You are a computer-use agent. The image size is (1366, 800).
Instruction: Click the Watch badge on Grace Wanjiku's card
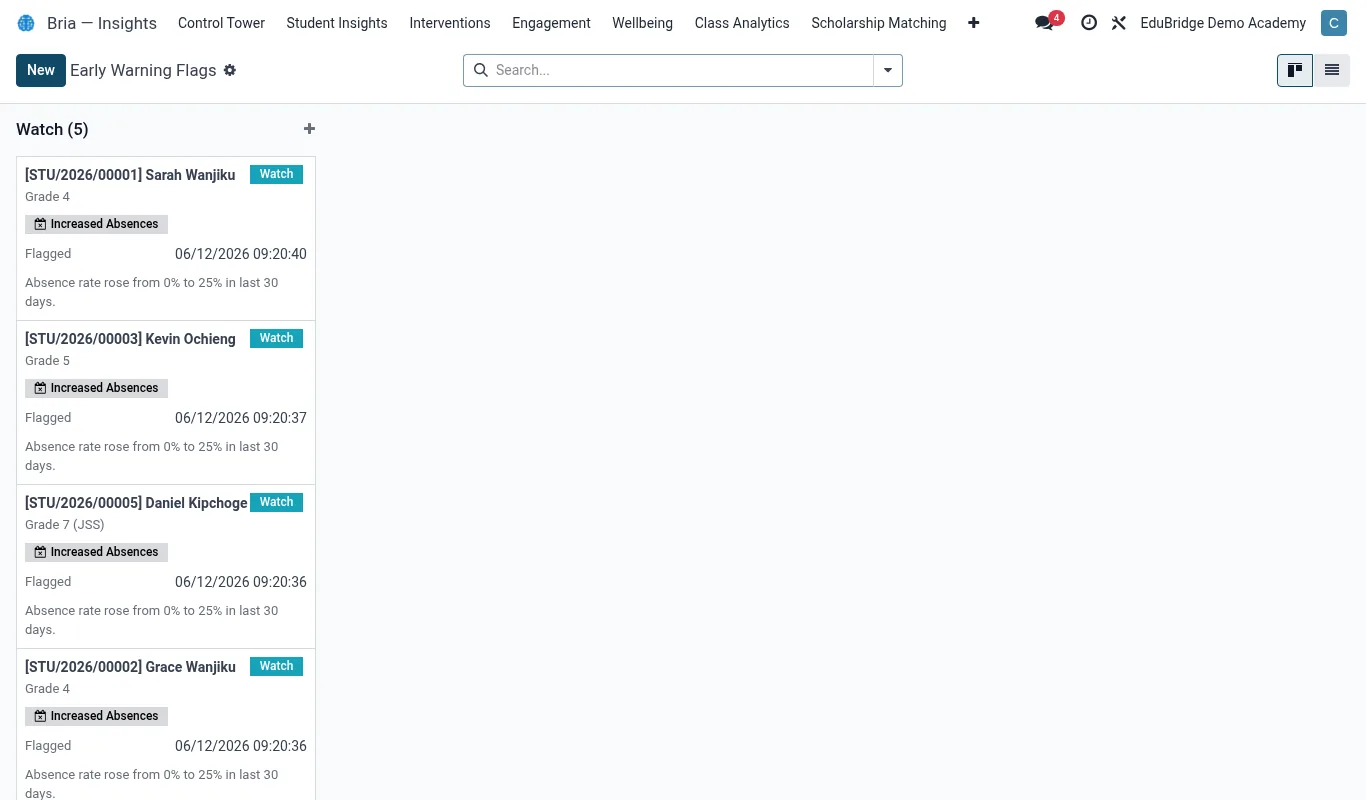pos(276,666)
